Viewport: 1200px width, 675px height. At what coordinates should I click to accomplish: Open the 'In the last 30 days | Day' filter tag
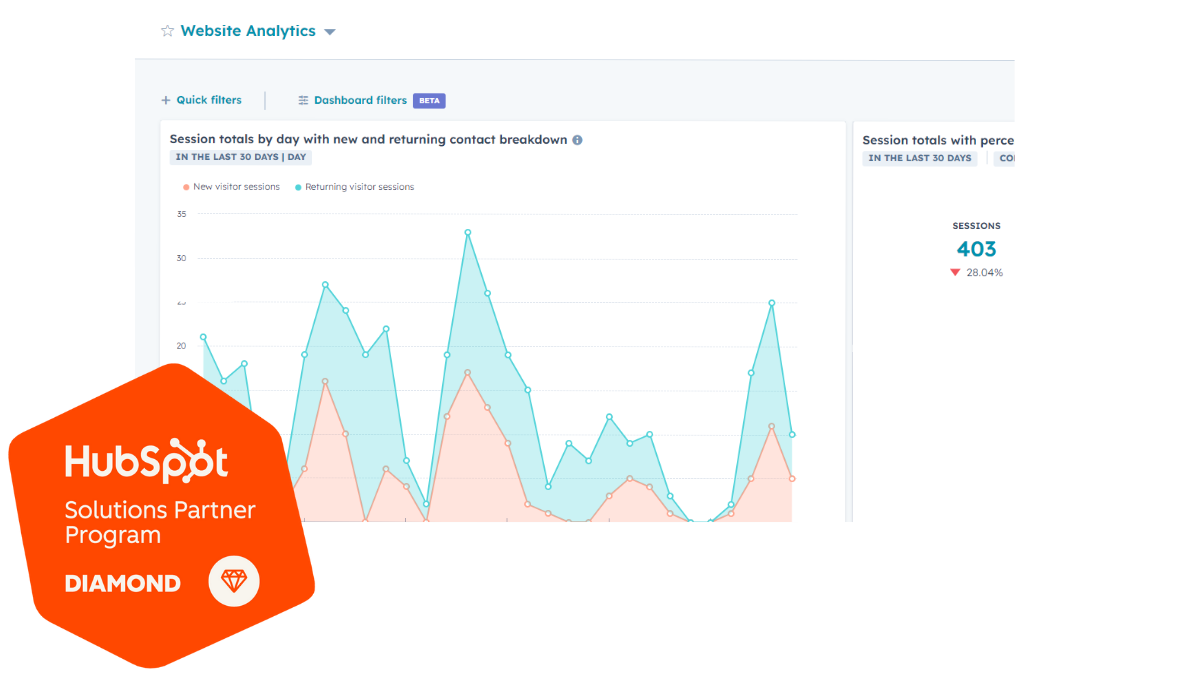pyautogui.click(x=241, y=158)
